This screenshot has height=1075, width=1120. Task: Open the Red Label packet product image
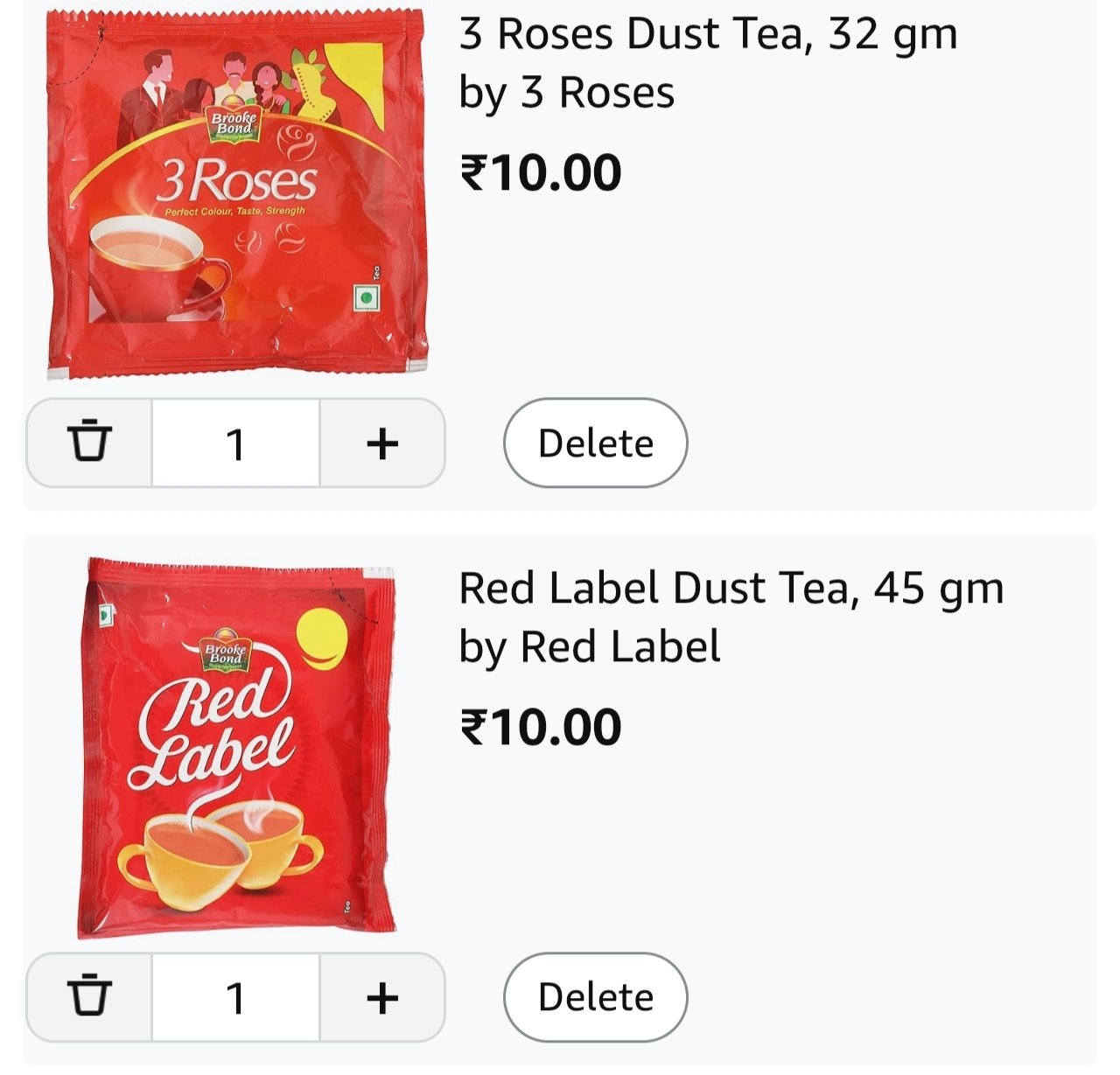pos(236,748)
